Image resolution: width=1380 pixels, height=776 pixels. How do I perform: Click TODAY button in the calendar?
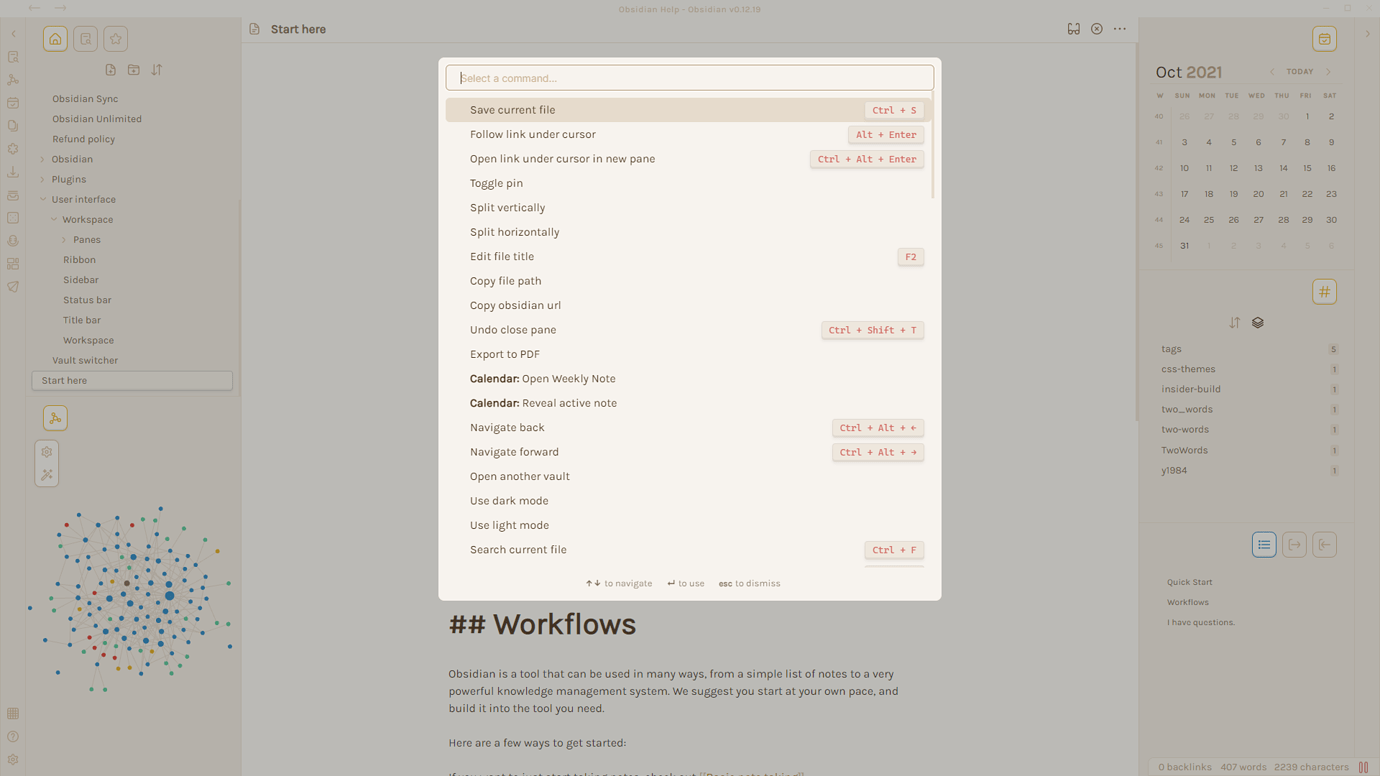click(1300, 72)
